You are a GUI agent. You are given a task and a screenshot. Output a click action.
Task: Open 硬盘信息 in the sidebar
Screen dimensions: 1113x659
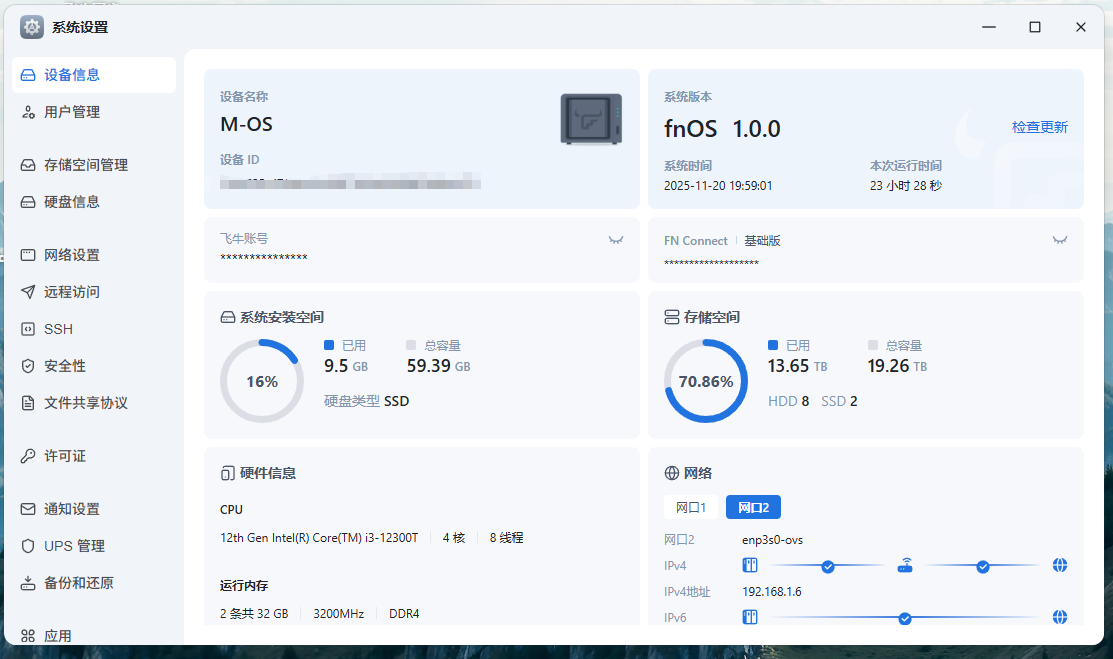tap(94, 202)
